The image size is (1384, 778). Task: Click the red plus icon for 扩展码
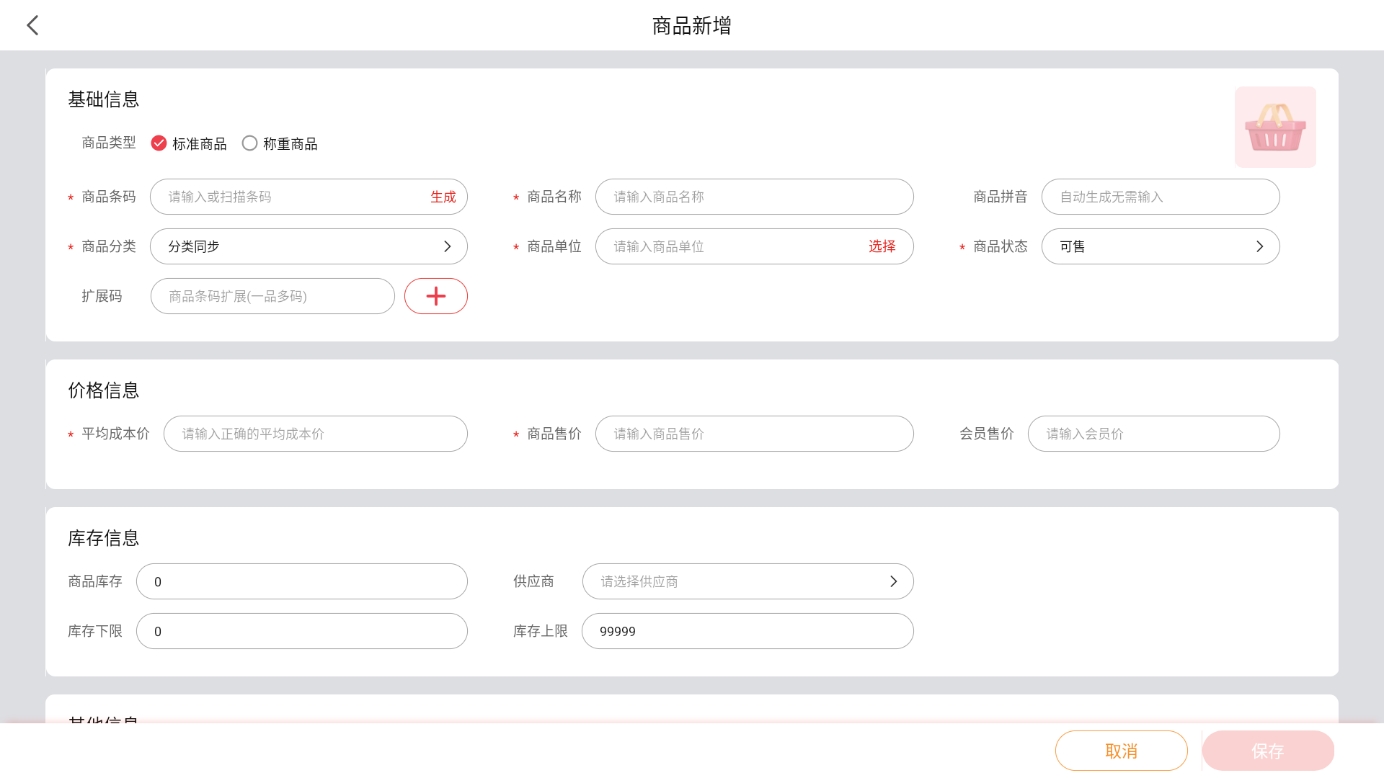tap(436, 296)
